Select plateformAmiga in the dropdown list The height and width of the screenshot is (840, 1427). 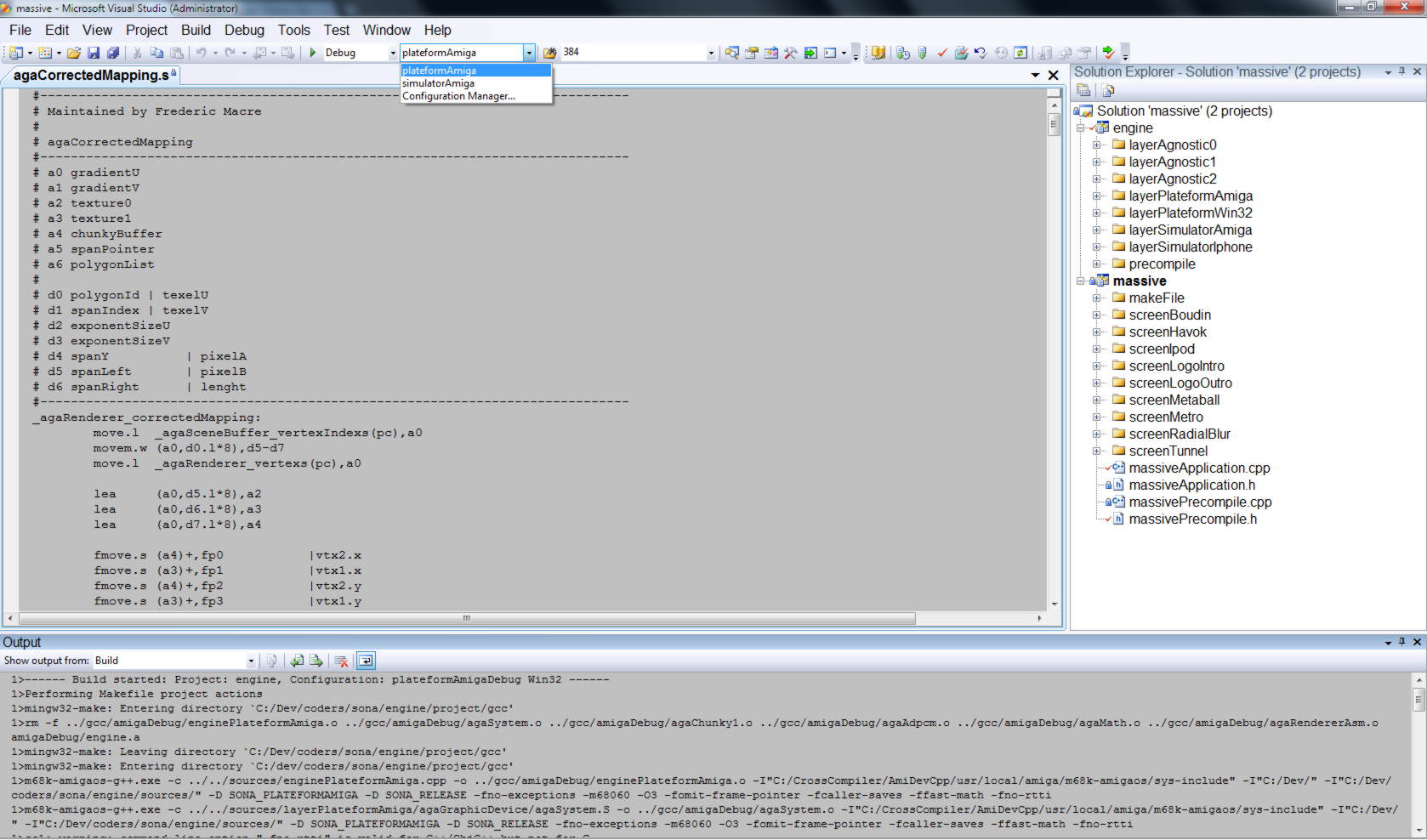(x=475, y=71)
